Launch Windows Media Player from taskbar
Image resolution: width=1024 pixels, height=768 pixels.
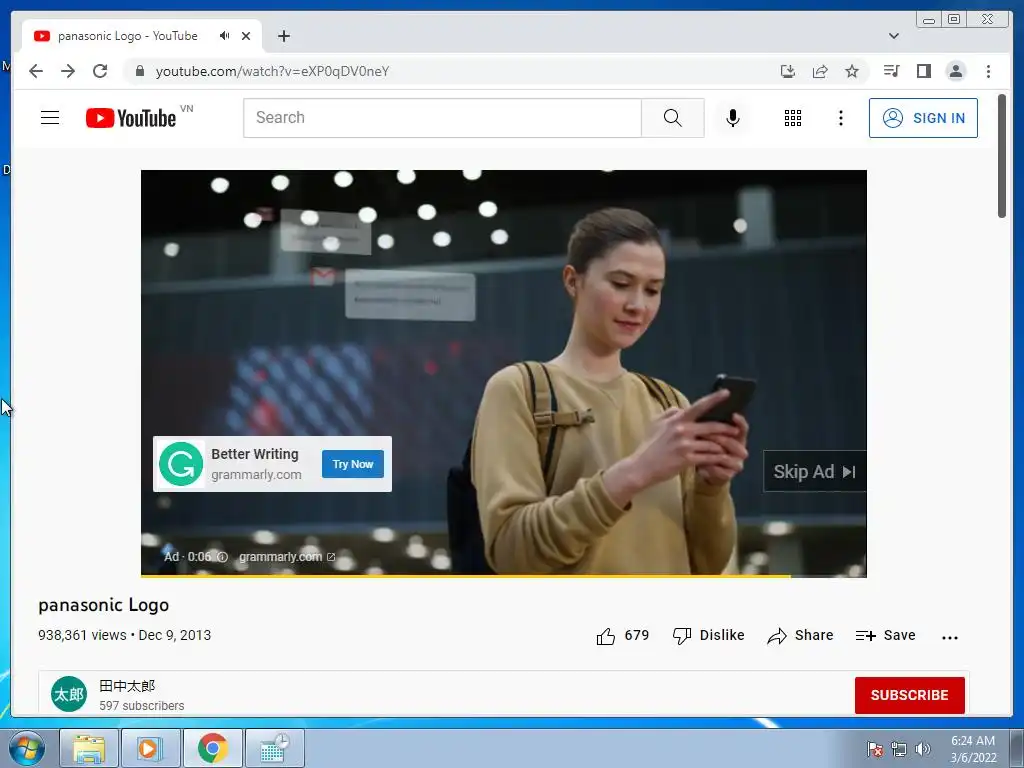click(x=150, y=749)
